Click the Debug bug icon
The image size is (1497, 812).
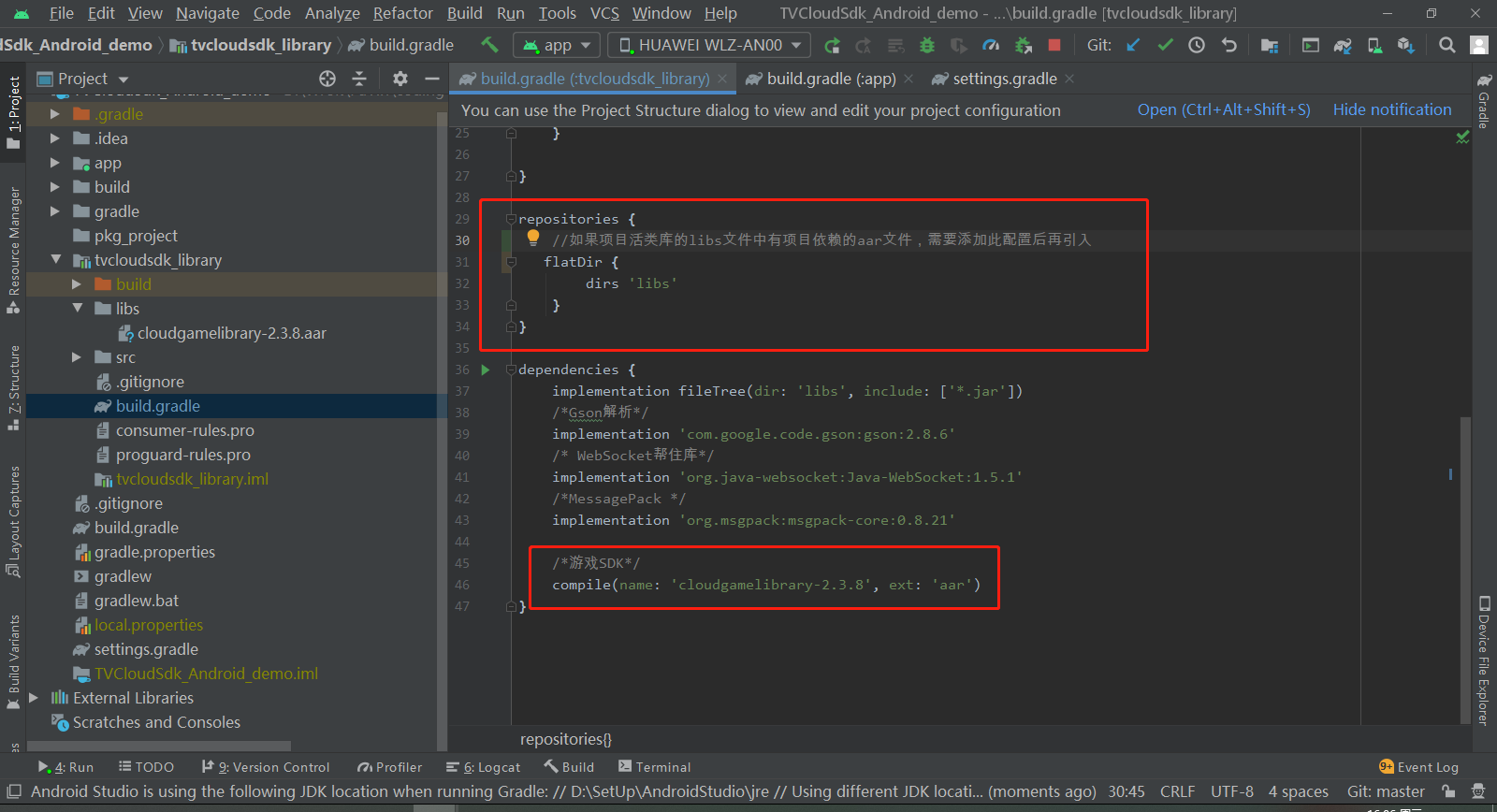coord(927,45)
